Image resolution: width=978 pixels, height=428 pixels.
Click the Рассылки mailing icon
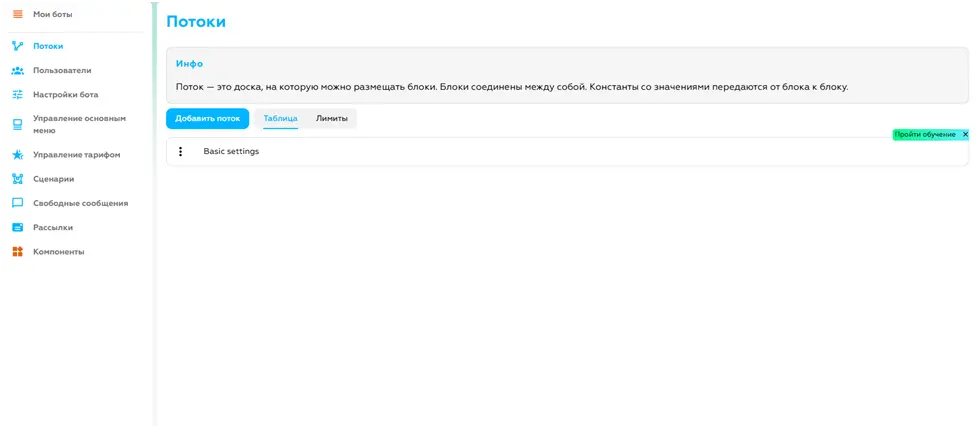pyautogui.click(x=17, y=227)
